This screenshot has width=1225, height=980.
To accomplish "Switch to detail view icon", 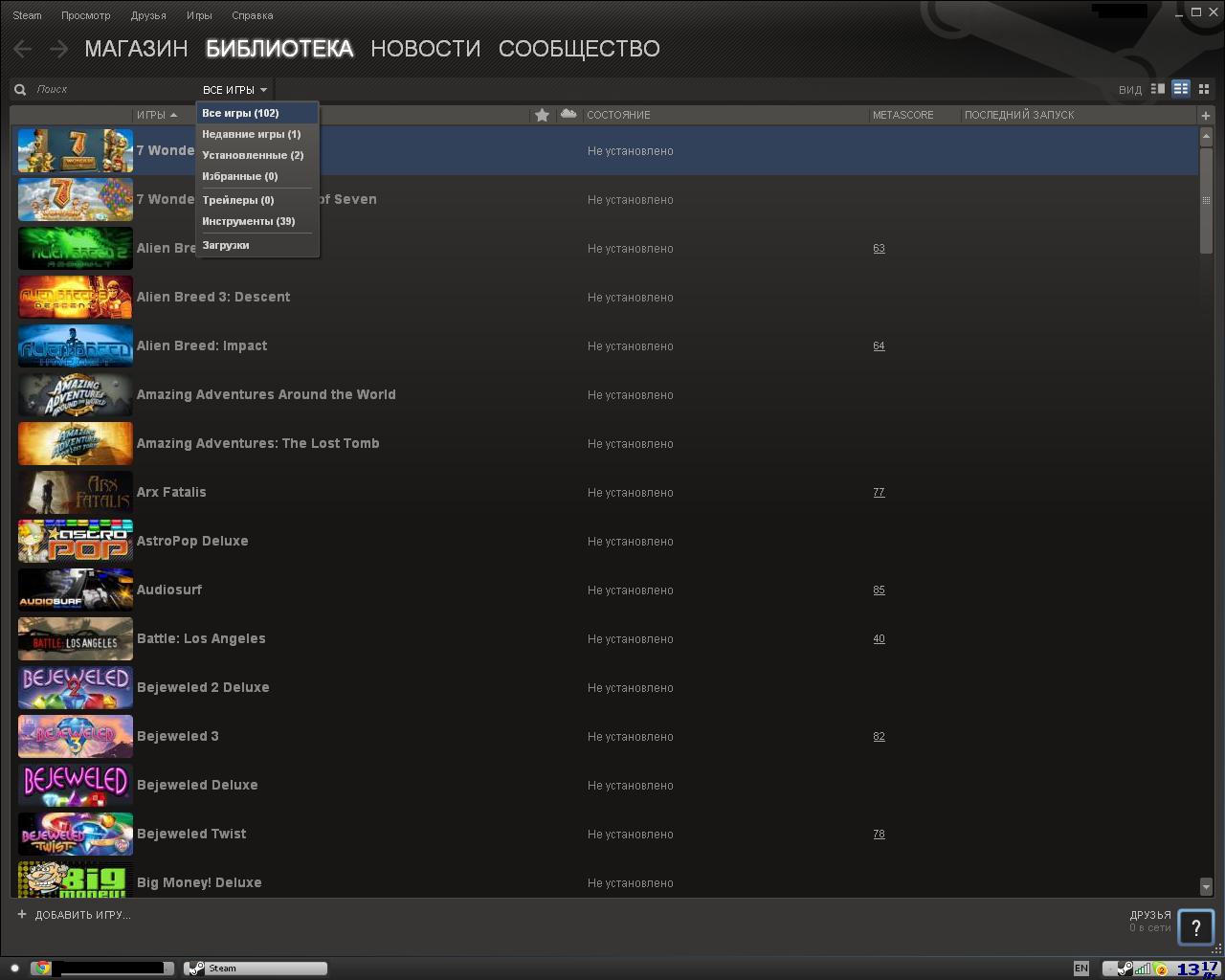I will [x=1158, y=89].
